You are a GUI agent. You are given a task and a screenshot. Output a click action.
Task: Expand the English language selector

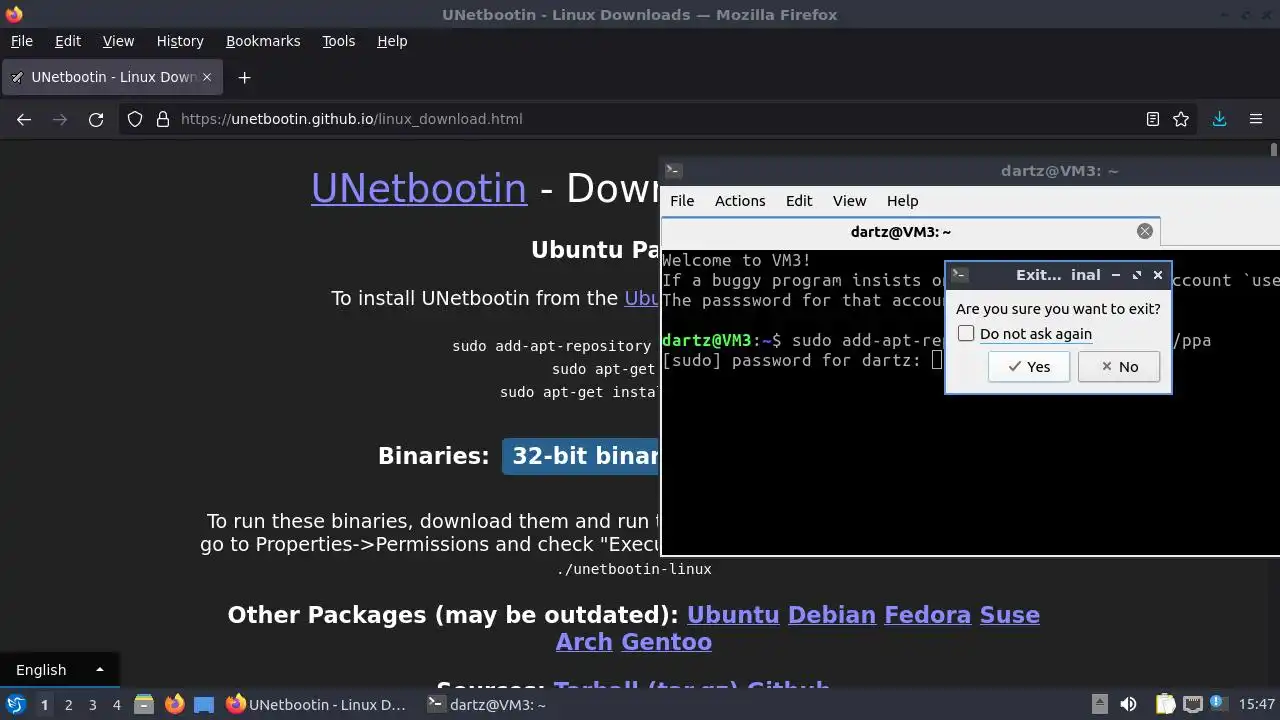[59, 670]
